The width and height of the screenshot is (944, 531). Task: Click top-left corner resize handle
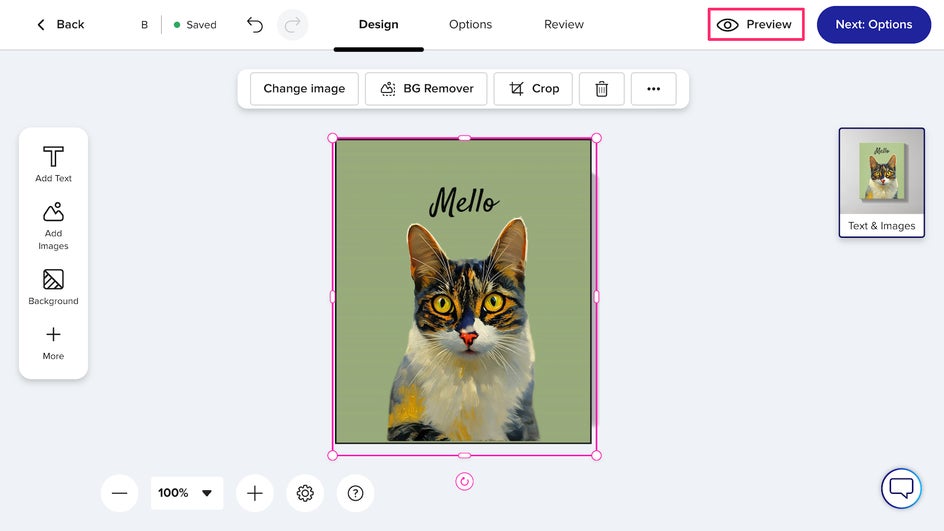(332, 138)
